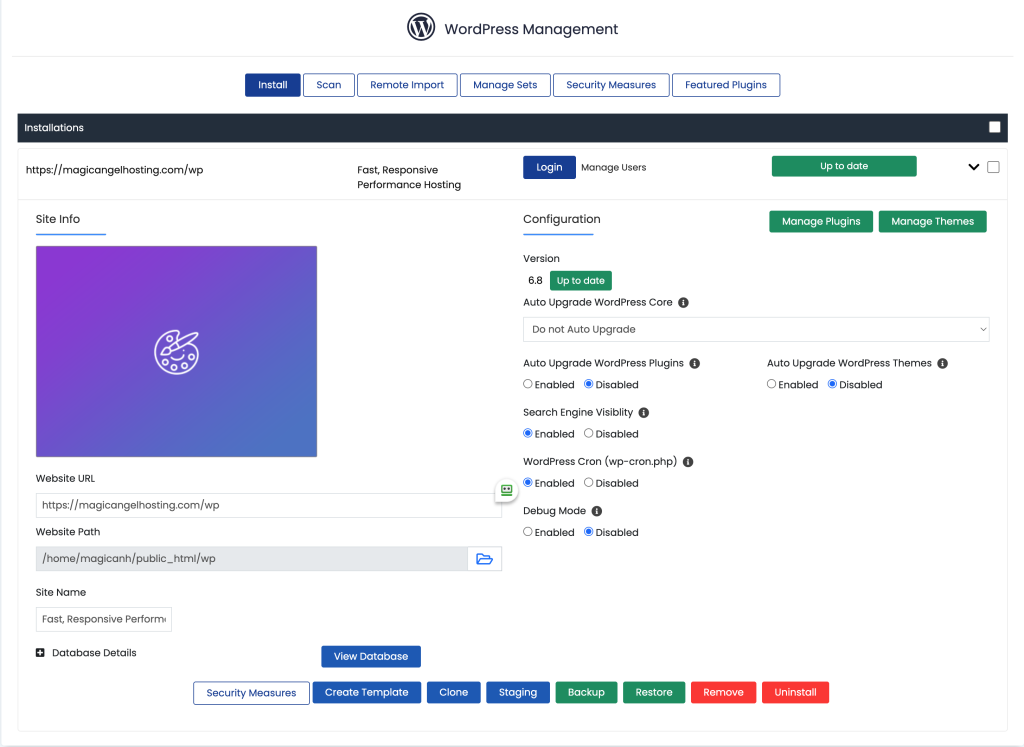Click the Create Template button
The width and height of the screenshot is (1024, 747).
tap(367, 692)
